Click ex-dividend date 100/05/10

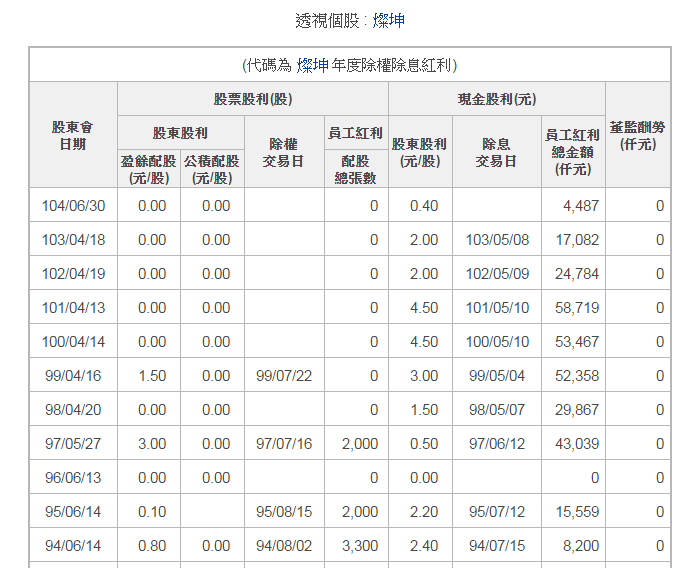497,342
